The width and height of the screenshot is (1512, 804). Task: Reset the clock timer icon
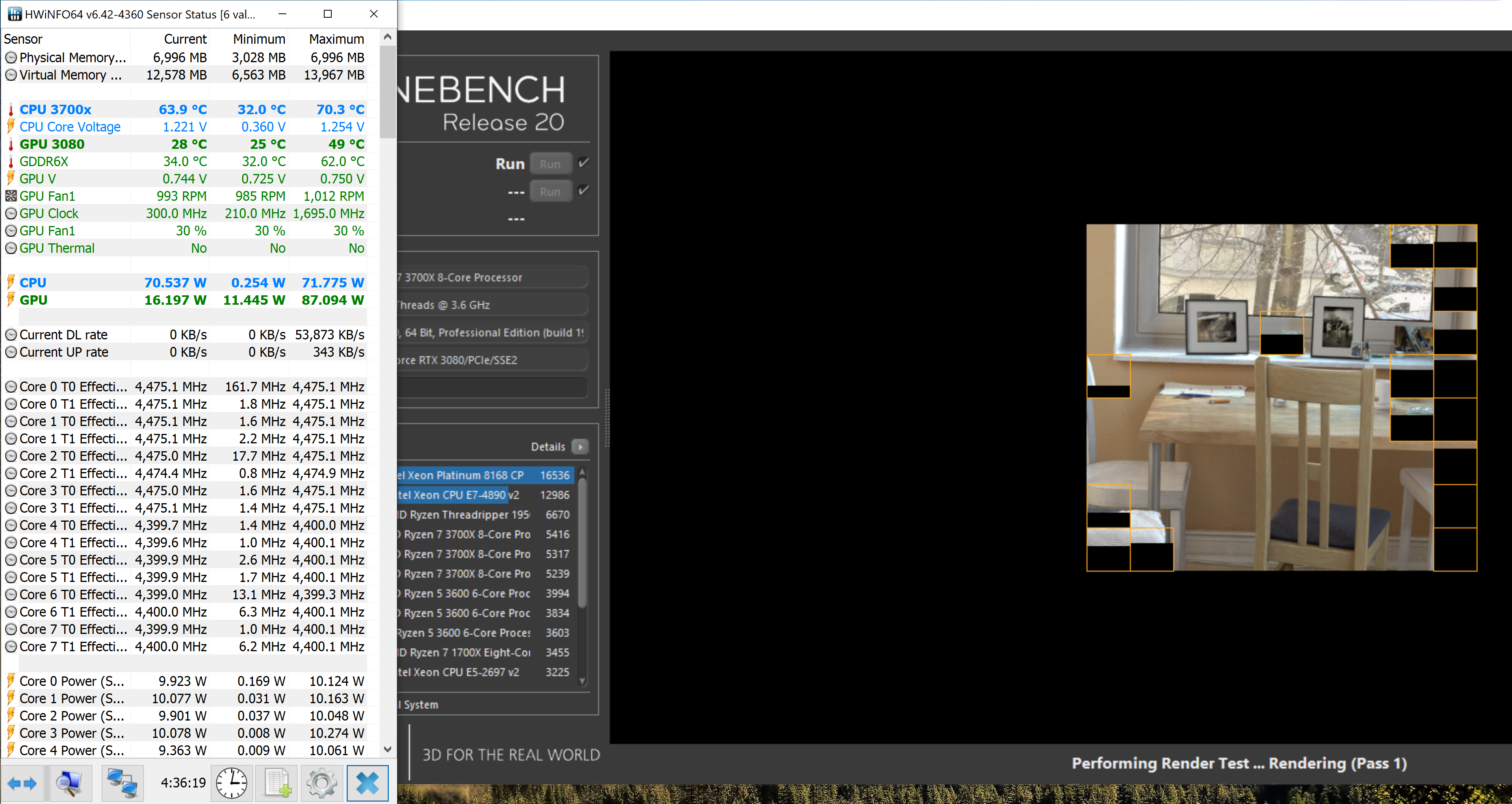[x=232, y=783]
